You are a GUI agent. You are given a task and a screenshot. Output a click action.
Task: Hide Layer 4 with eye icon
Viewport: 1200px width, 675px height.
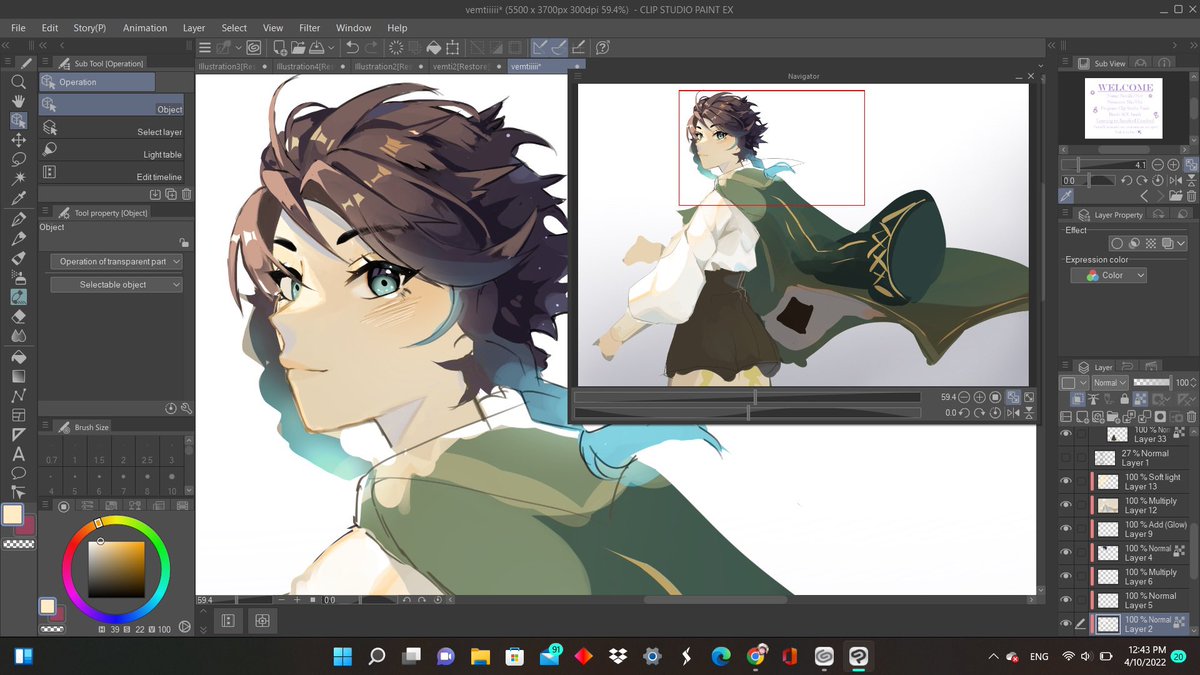coord(1066,552)
